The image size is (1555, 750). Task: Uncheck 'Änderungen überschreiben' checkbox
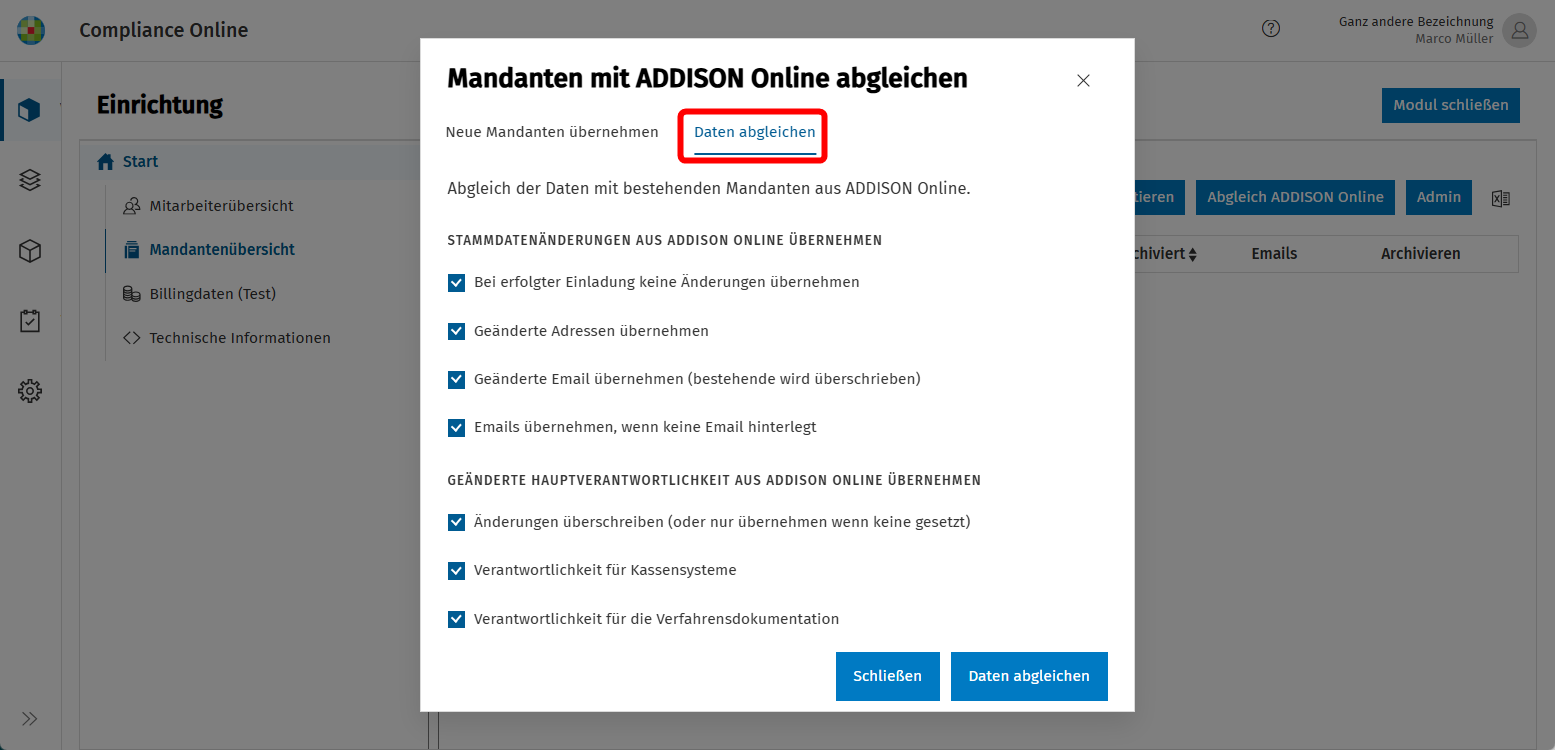[x=457, y=522]
